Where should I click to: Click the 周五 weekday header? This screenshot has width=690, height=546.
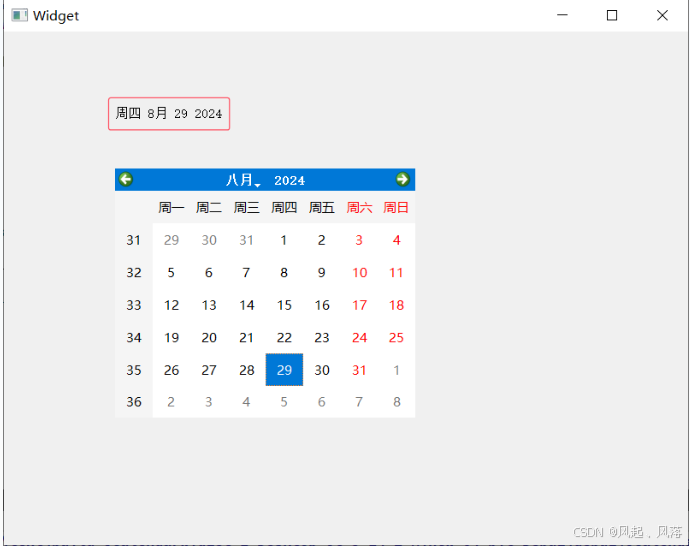tap(322, 207)
